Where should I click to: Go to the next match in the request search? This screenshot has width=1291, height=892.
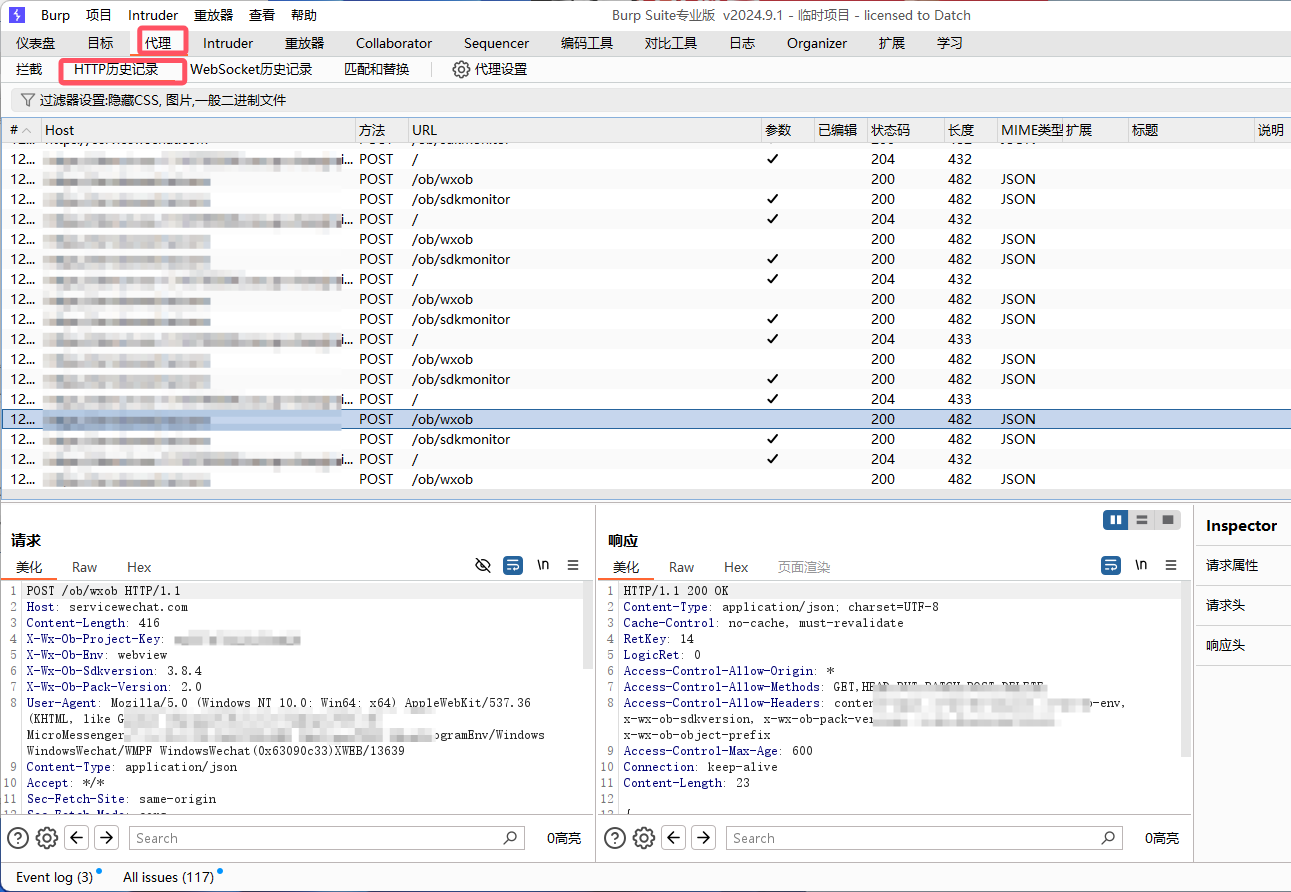point(106,838)
